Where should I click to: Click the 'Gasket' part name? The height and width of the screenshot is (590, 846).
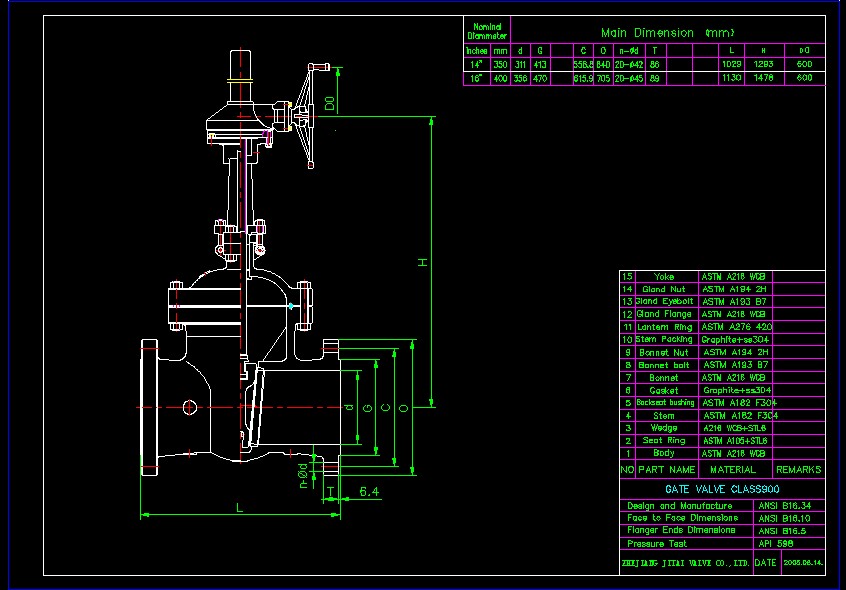point(664,390)
